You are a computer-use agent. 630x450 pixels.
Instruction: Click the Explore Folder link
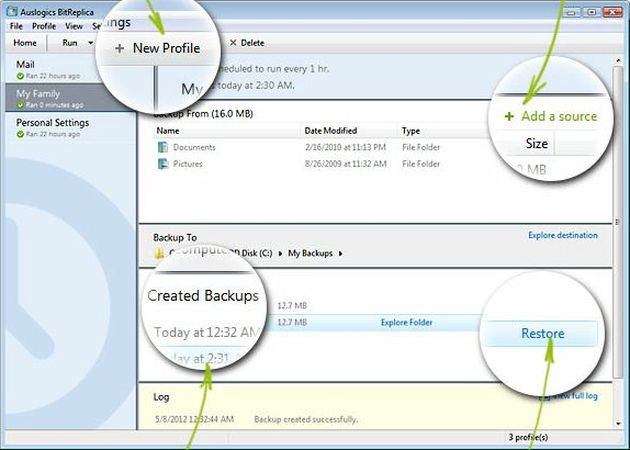409,322
